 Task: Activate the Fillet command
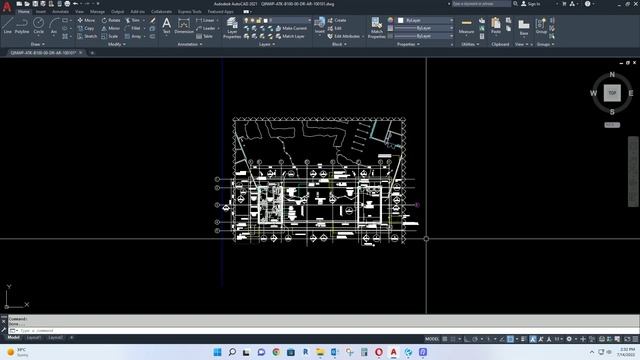133,28
